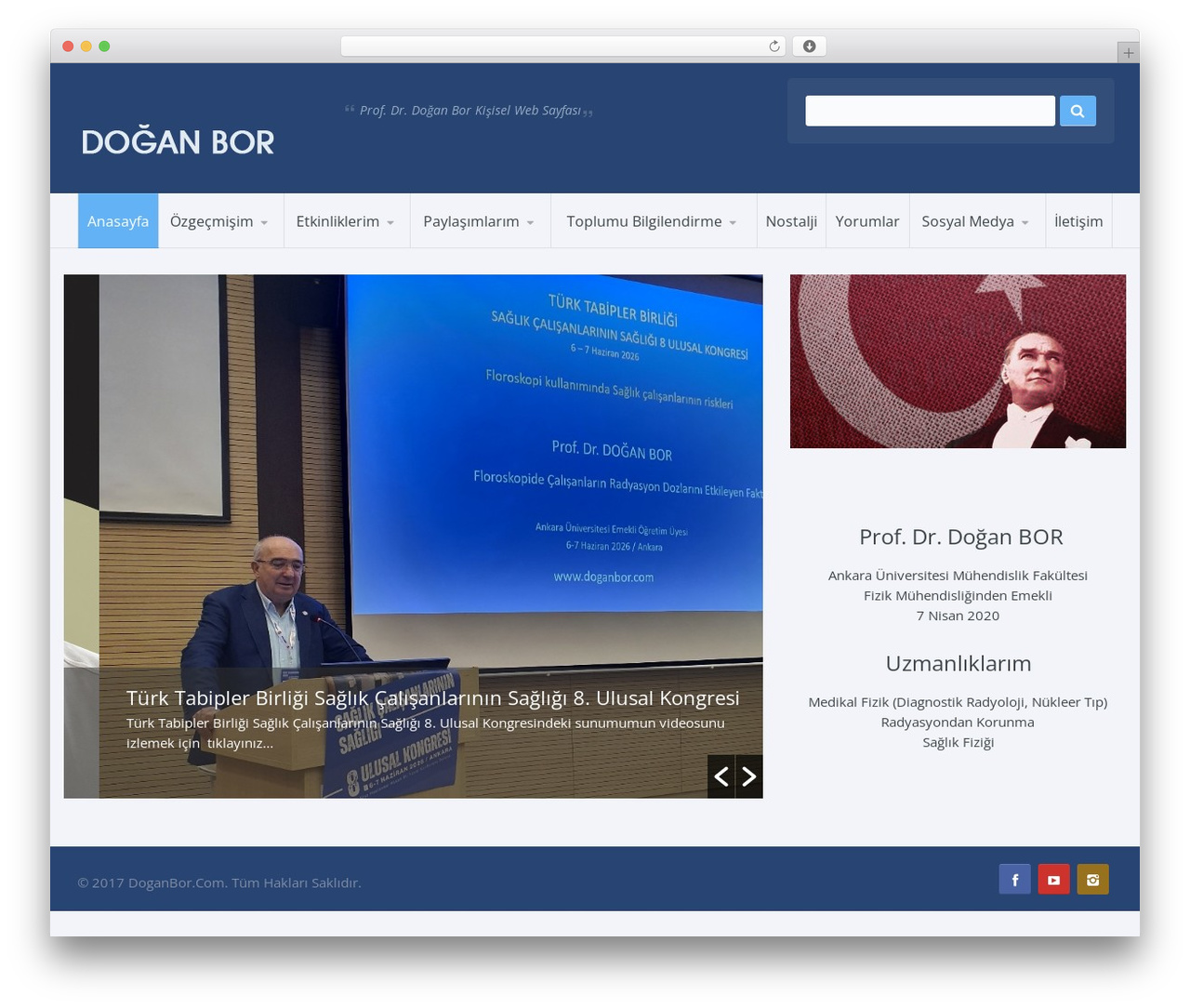Image resolution: width=1190 pixels, height=1008 pixels.
Task: Expand the Etkinliklerim dropdown menu
Action: [x=346, y=221]
